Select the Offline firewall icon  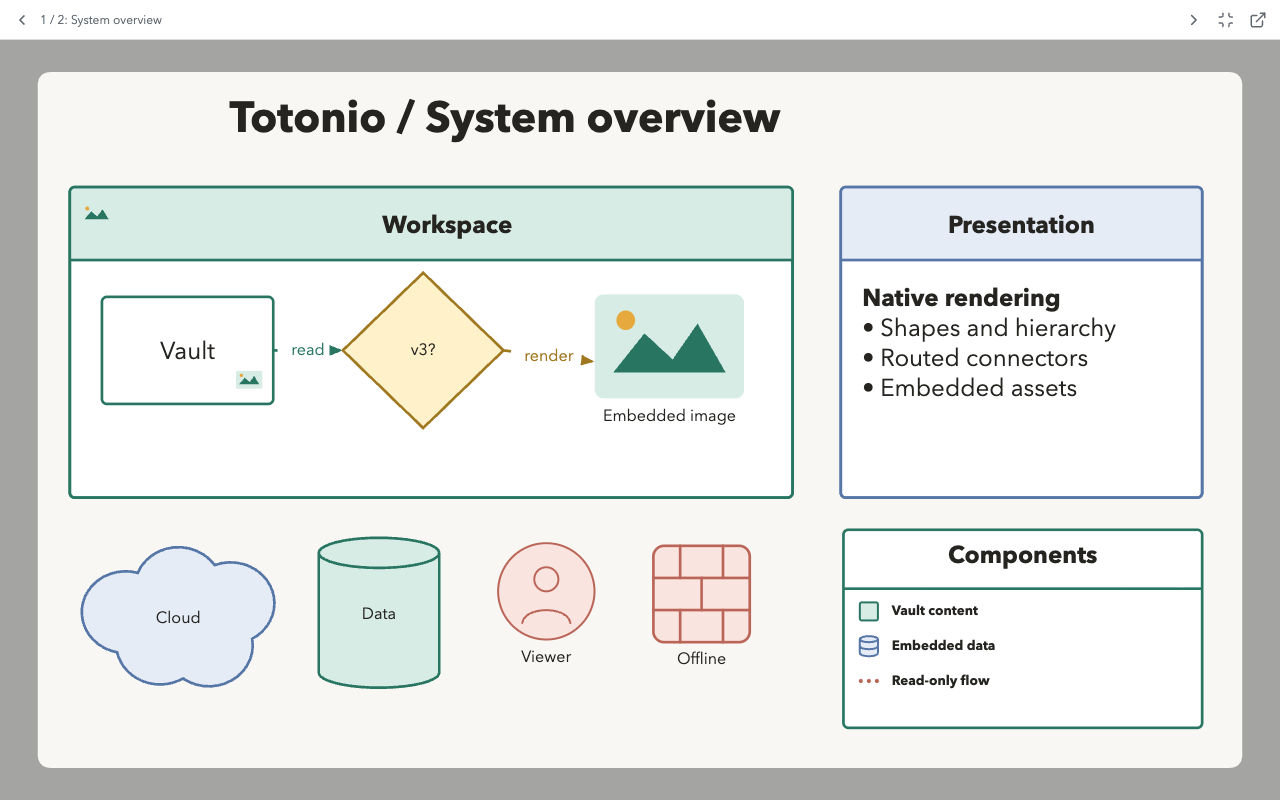701,594
